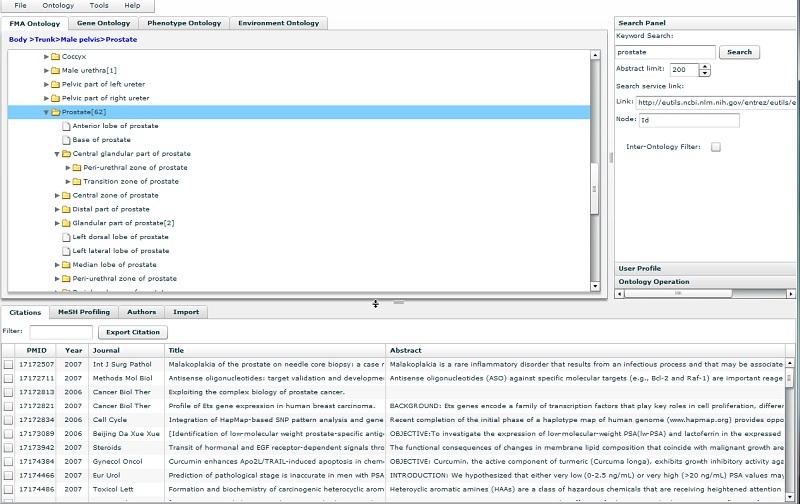Viewport: 800px width, 504px height.
Task: Select the FMA Ontology tab
Action: 35,23
